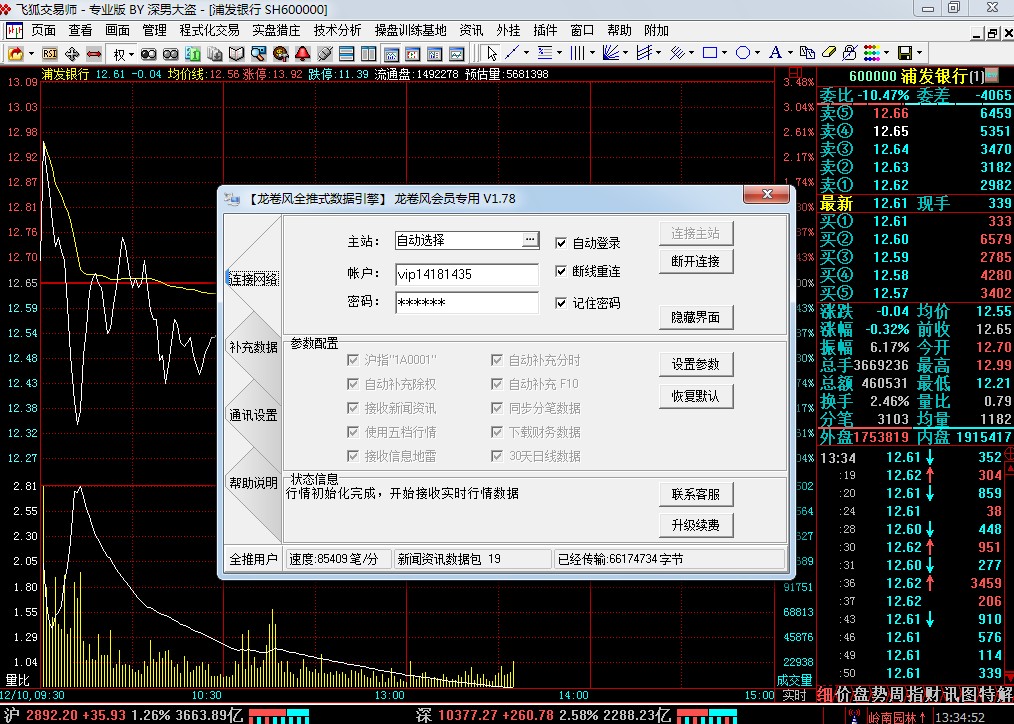Image resolution: width=1014 pixels, height=724 pixels.
Task: Click the magnifier search icon
Action: [x=259, y=54]
